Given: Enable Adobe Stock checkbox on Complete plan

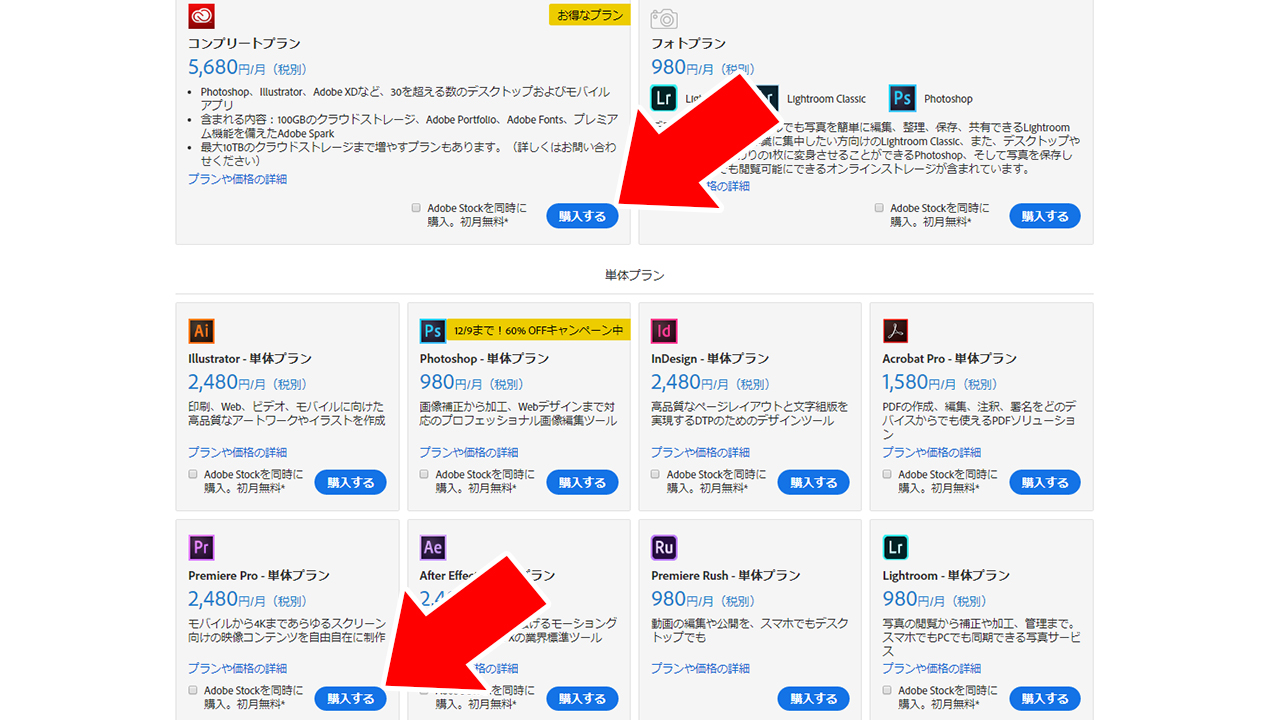Looking at the screenshot, I should click(416, 208).
